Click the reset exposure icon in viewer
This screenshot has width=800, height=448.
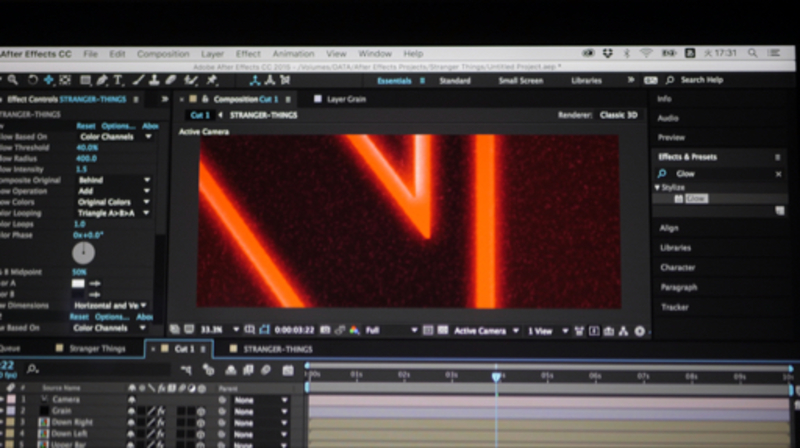click(x=639, y=331)
